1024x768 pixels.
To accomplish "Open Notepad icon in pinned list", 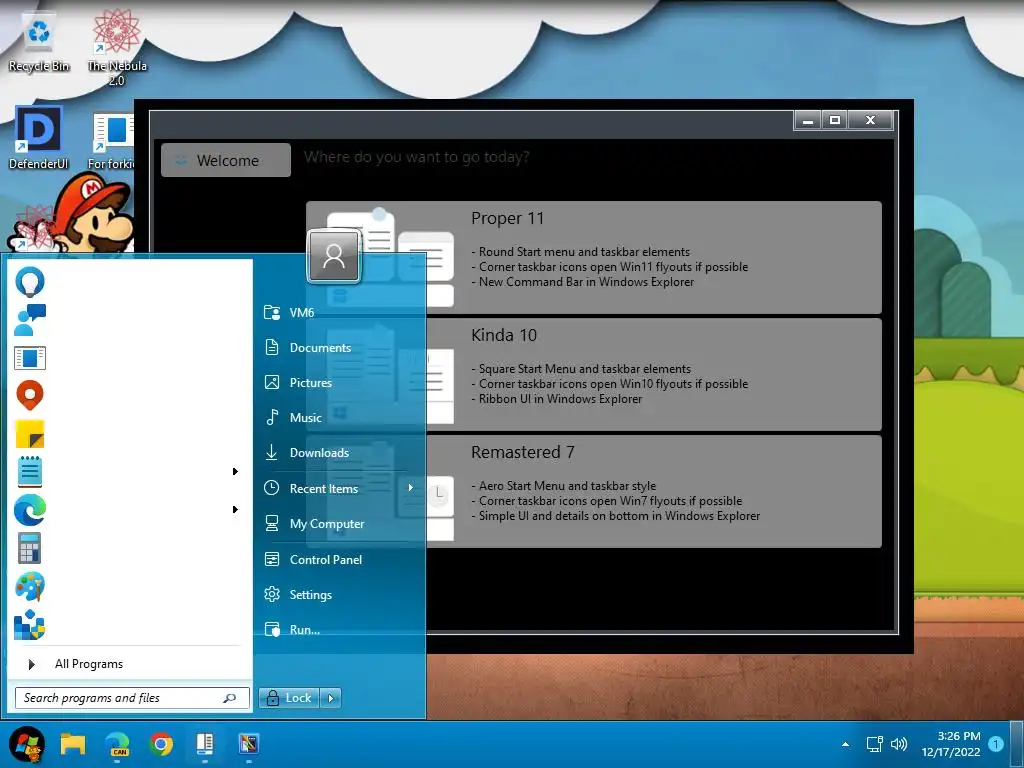I will point(30,472).
